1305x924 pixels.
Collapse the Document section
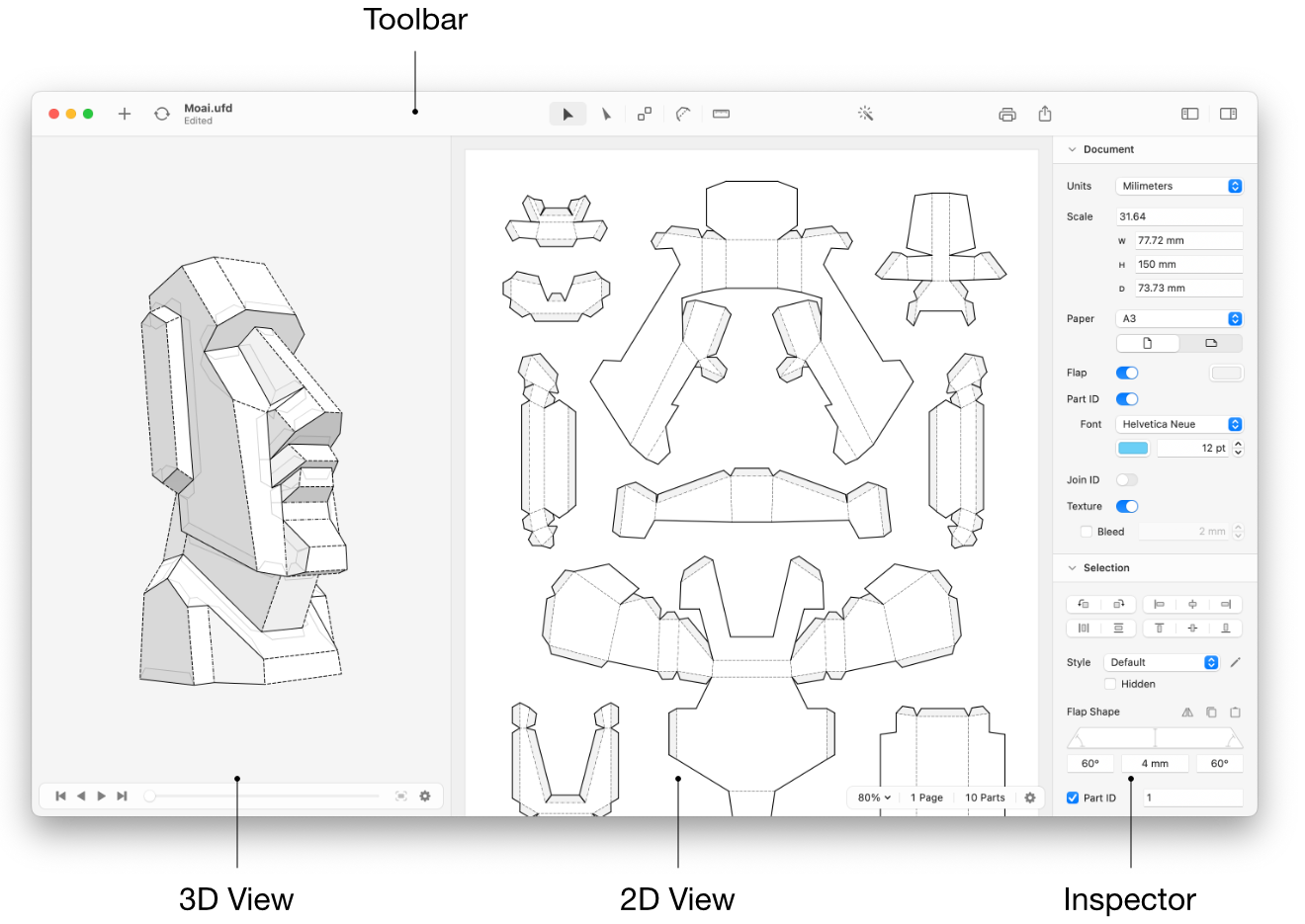point(1072,150)
